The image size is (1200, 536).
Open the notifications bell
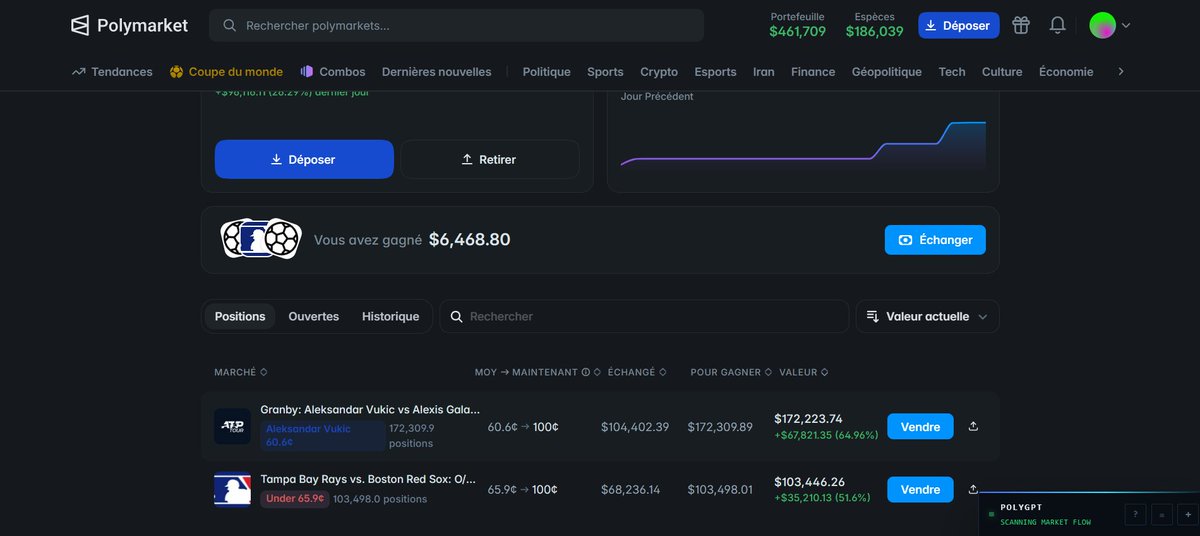[1057, 25]
